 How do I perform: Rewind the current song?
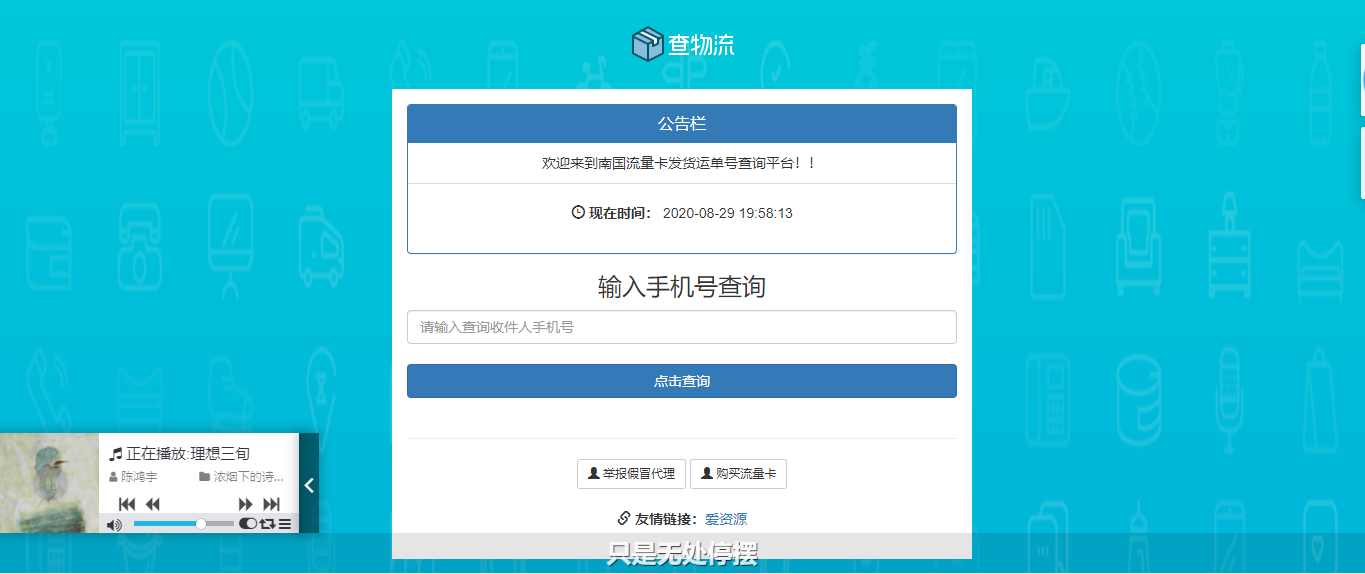tap(153, 504)
